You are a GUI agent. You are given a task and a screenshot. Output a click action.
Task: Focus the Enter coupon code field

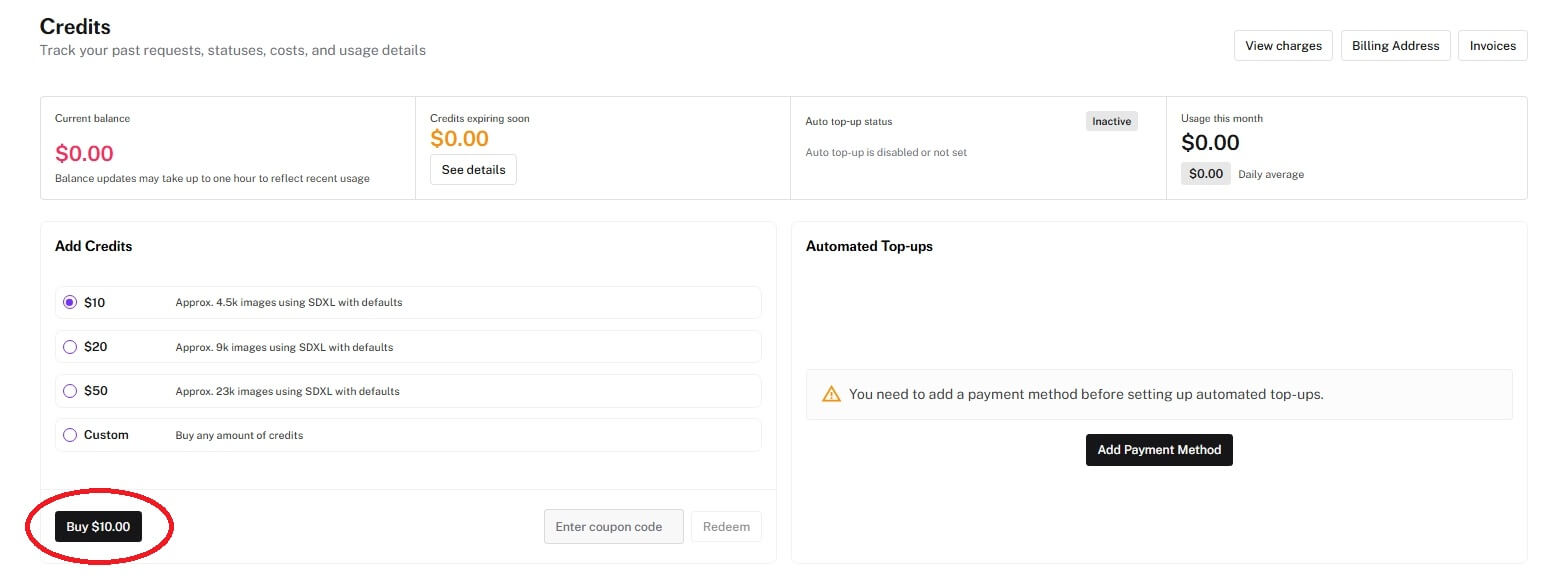coord(613,527)
